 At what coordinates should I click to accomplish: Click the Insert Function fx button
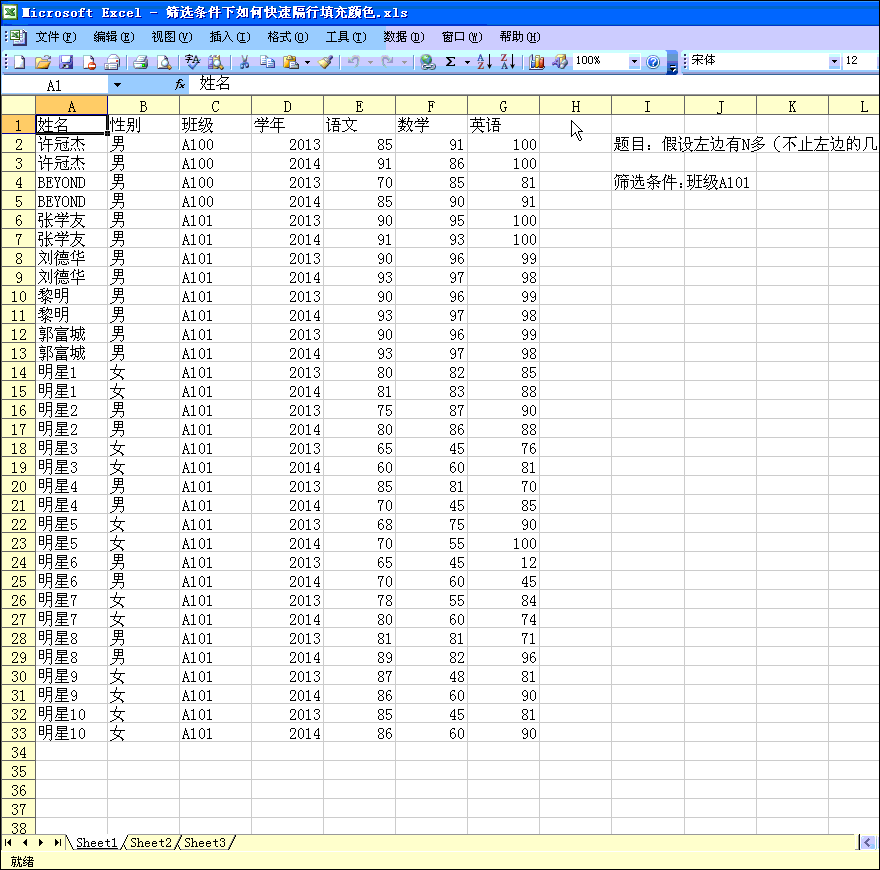click(180, 85)
